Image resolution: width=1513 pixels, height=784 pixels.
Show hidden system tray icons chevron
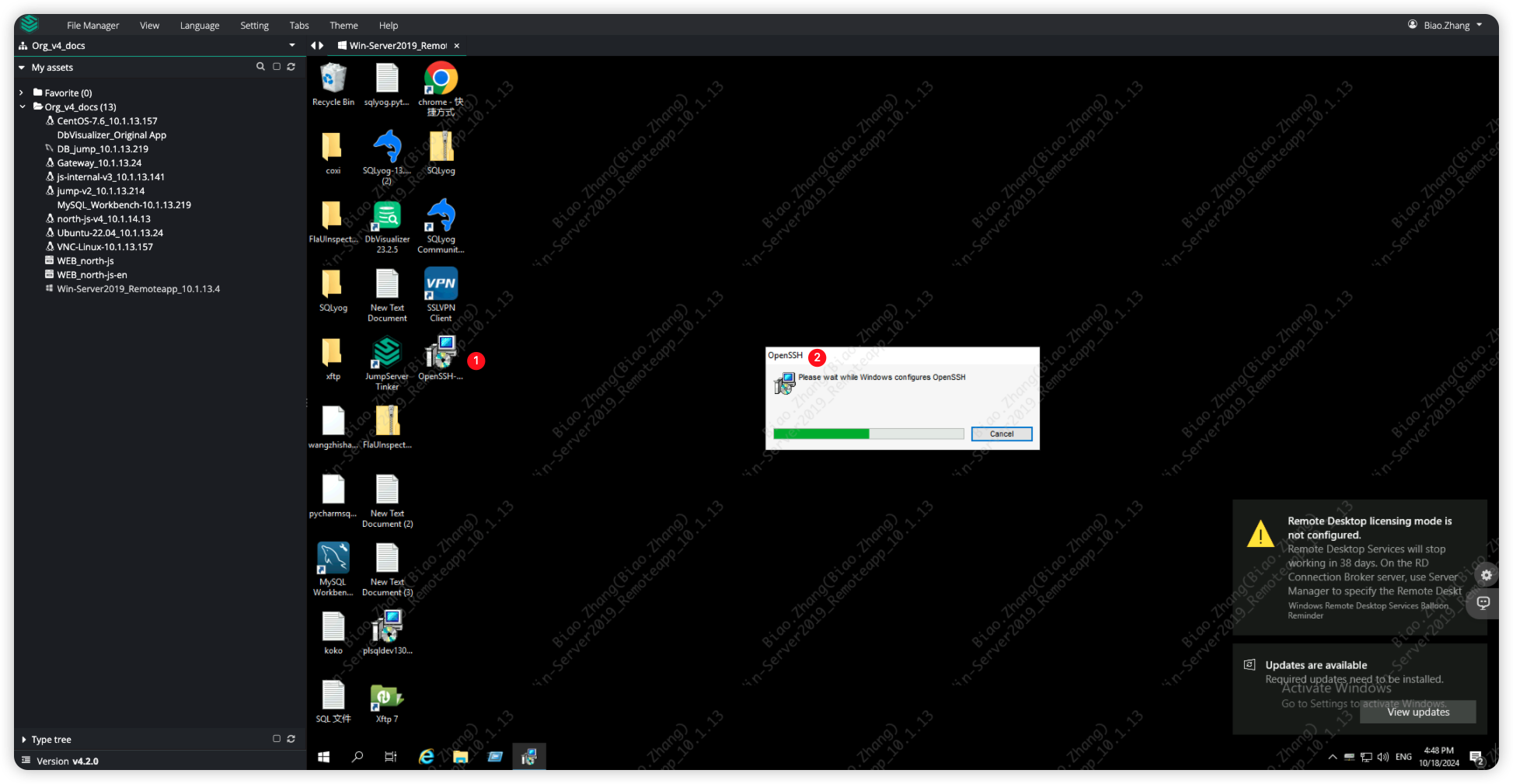(1332, 758)
